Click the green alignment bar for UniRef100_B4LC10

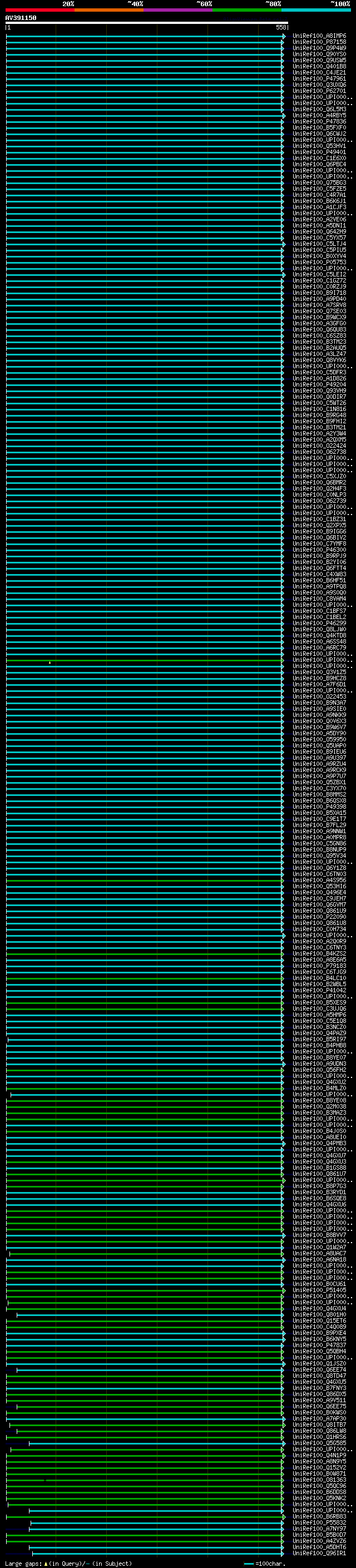(x=145, y=979)
